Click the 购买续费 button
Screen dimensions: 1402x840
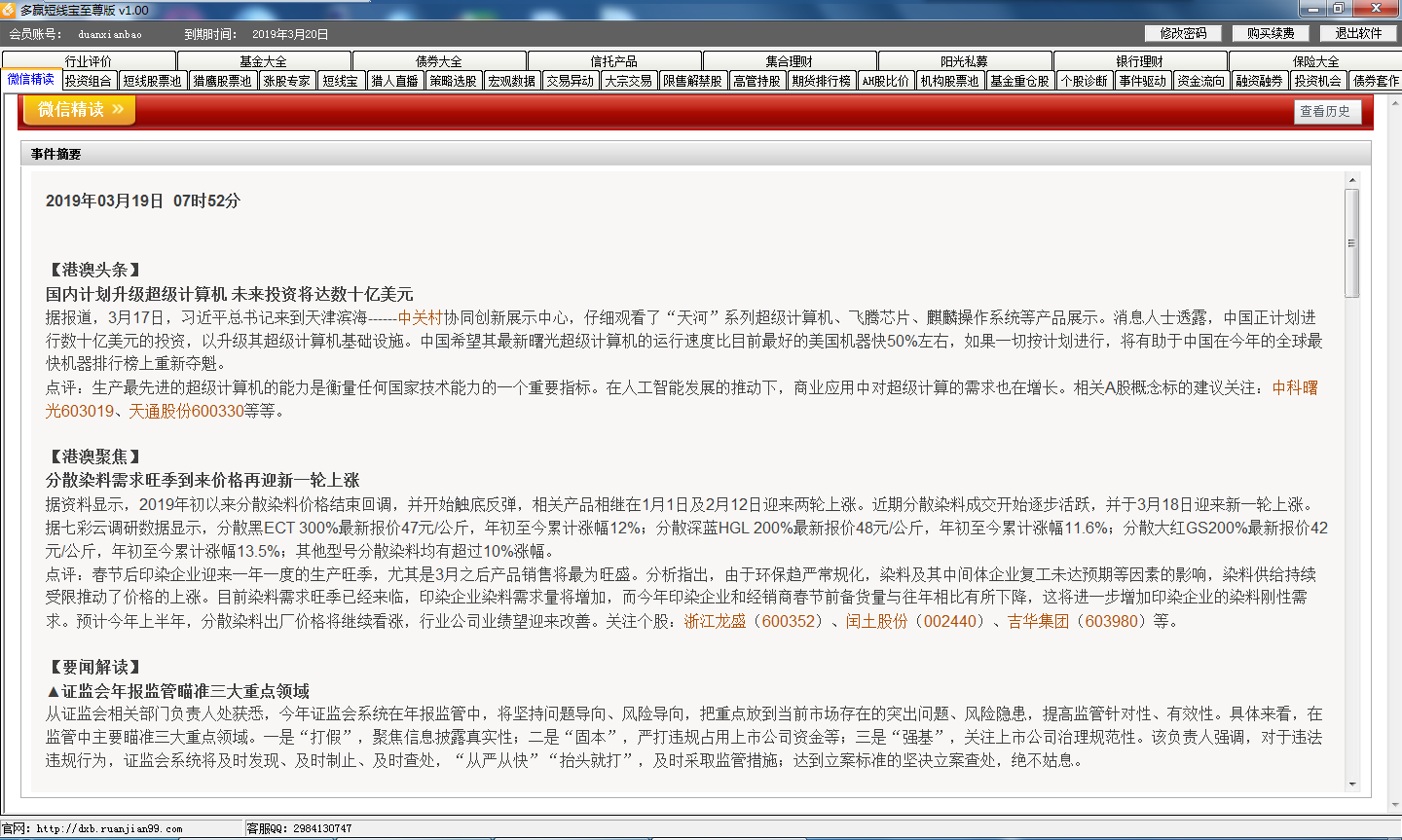pos(1271,33)
